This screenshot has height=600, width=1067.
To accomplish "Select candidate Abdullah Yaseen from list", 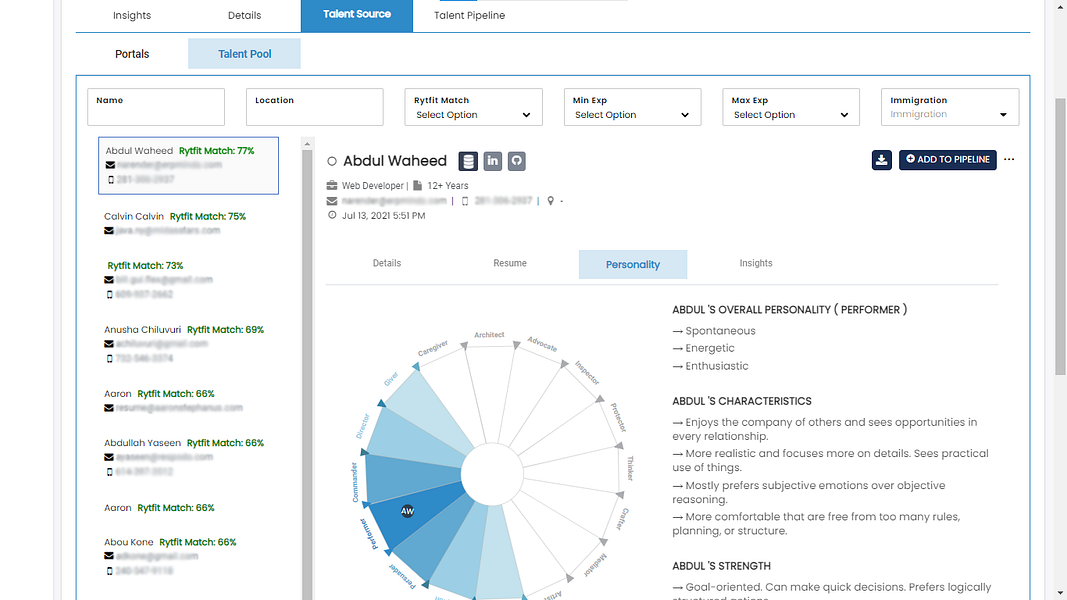I will point(142,443).
